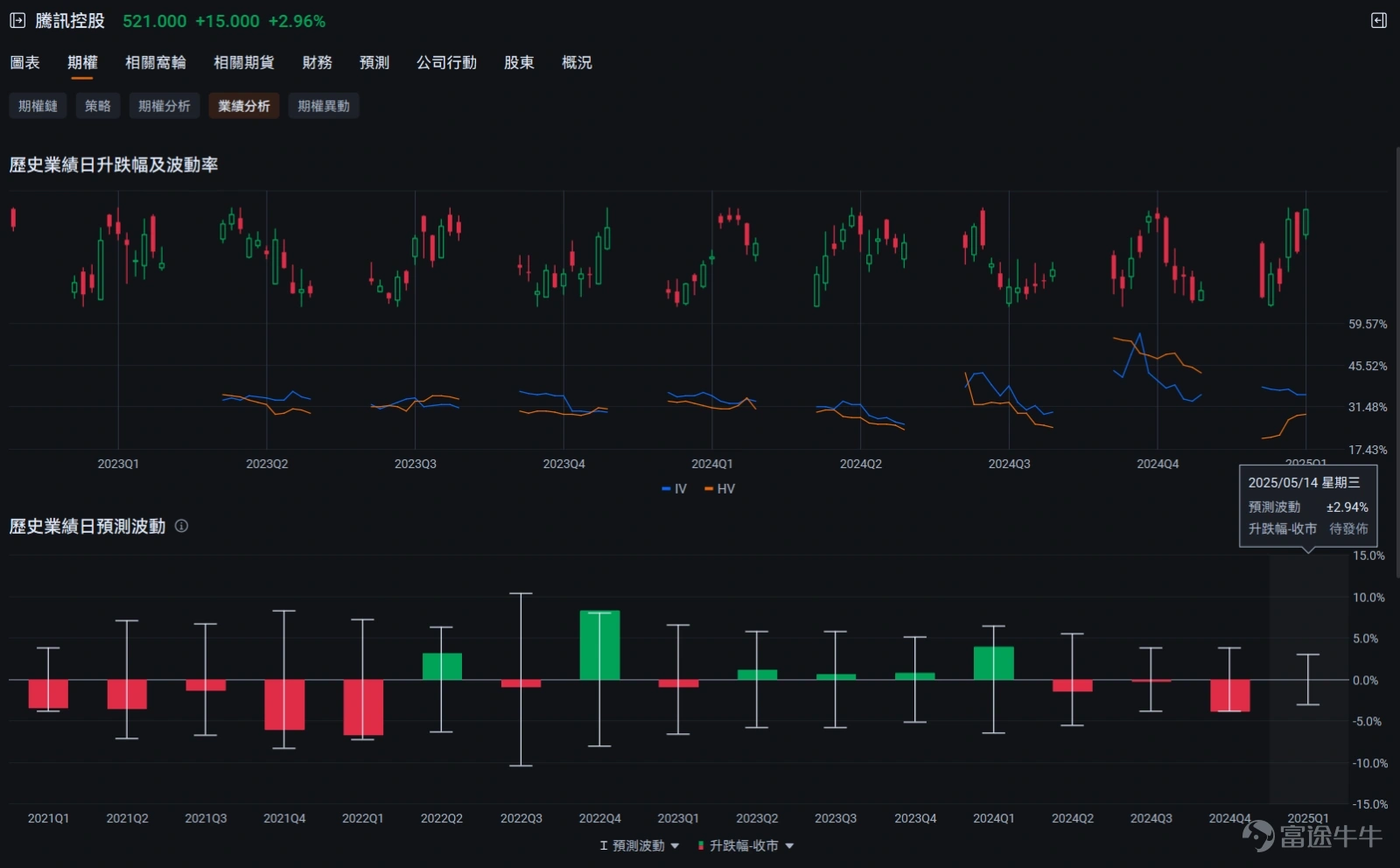Open the 相關期貨 tab
The image size is (1400, 868).
244,62
